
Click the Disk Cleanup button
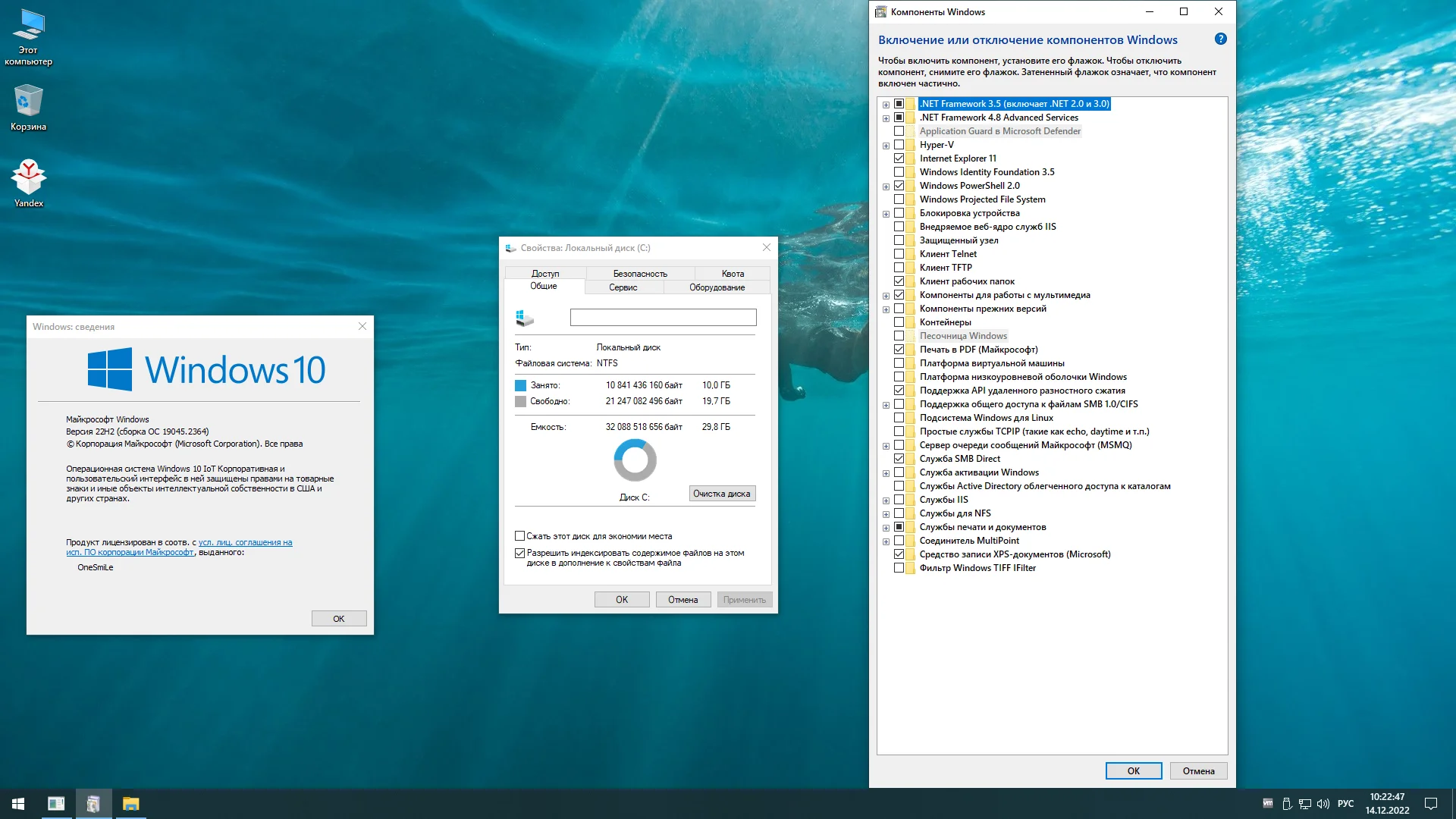(x=721, y=494)
